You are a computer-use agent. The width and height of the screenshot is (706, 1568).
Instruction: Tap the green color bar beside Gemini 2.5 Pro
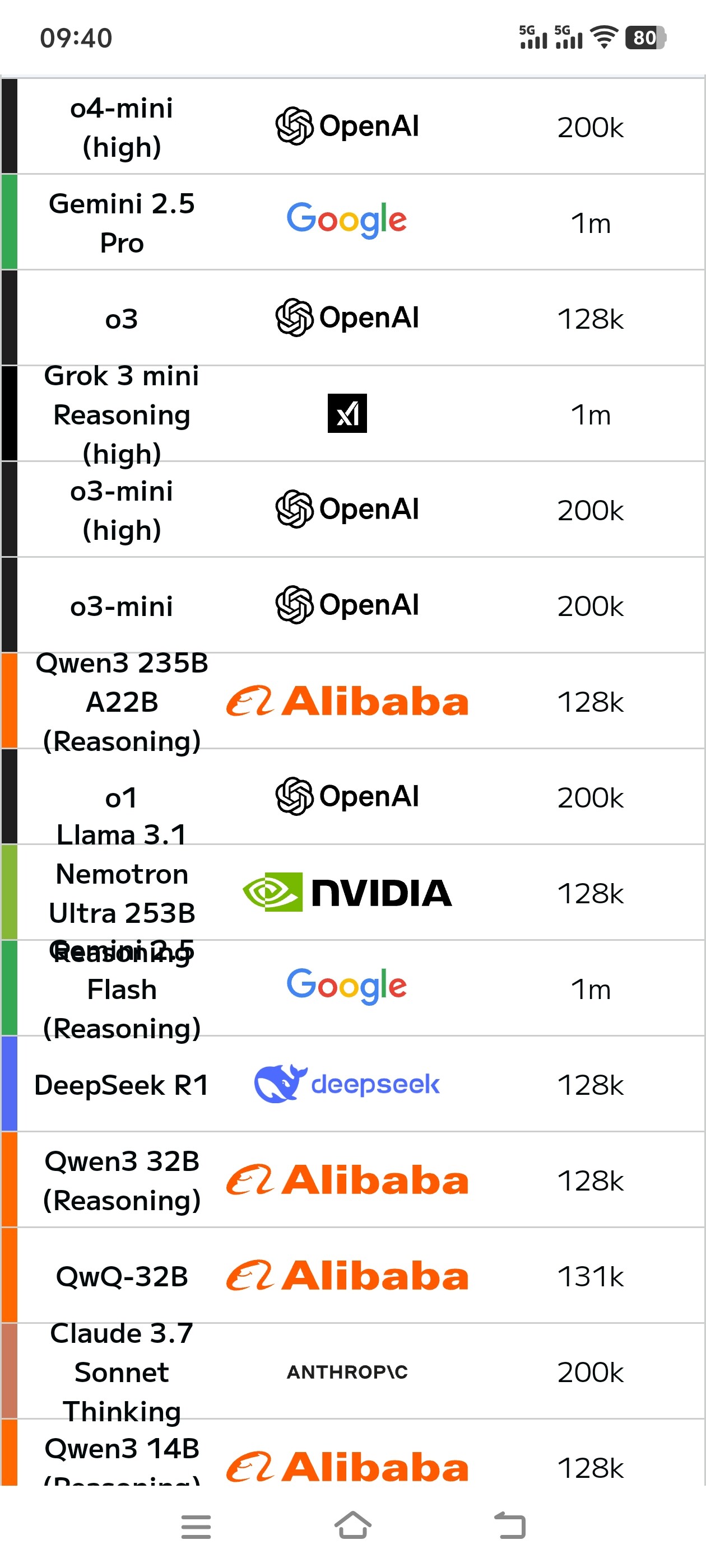[x=9, y=222]
